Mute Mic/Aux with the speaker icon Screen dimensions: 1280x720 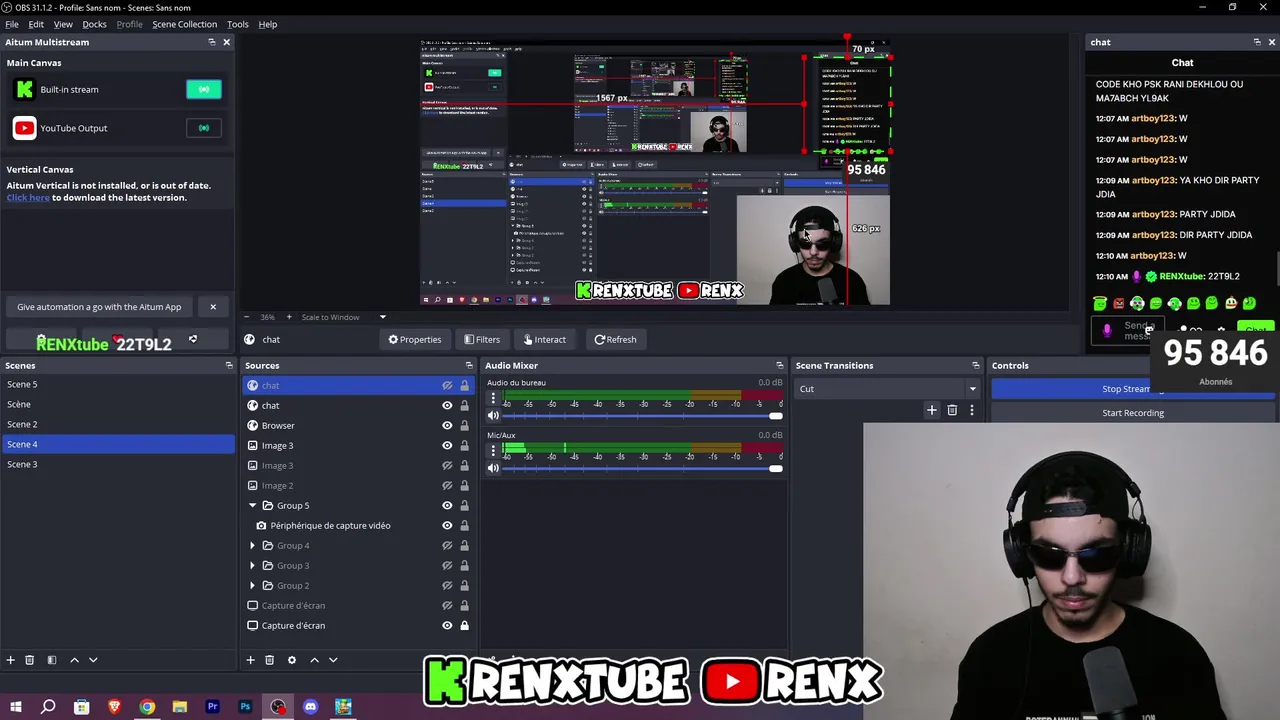pyautogui.click(x=493, y=468)
